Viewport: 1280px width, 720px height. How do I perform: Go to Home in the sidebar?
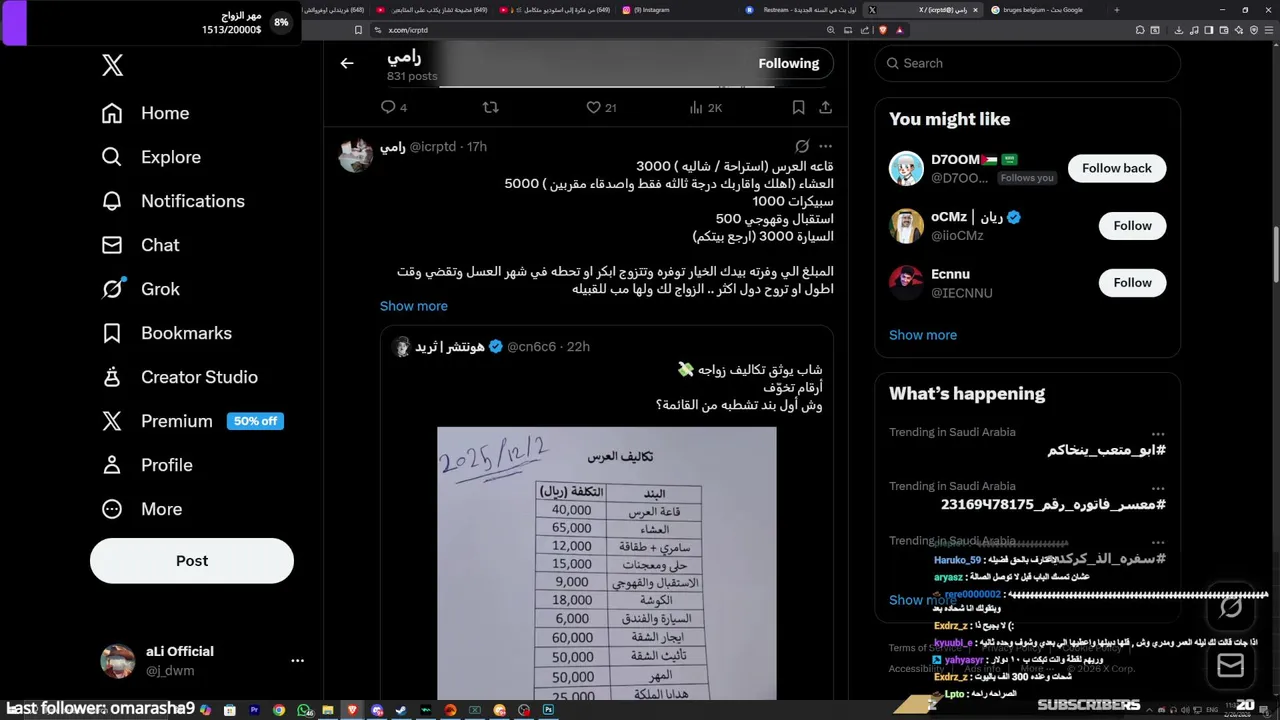pos(145,113)
